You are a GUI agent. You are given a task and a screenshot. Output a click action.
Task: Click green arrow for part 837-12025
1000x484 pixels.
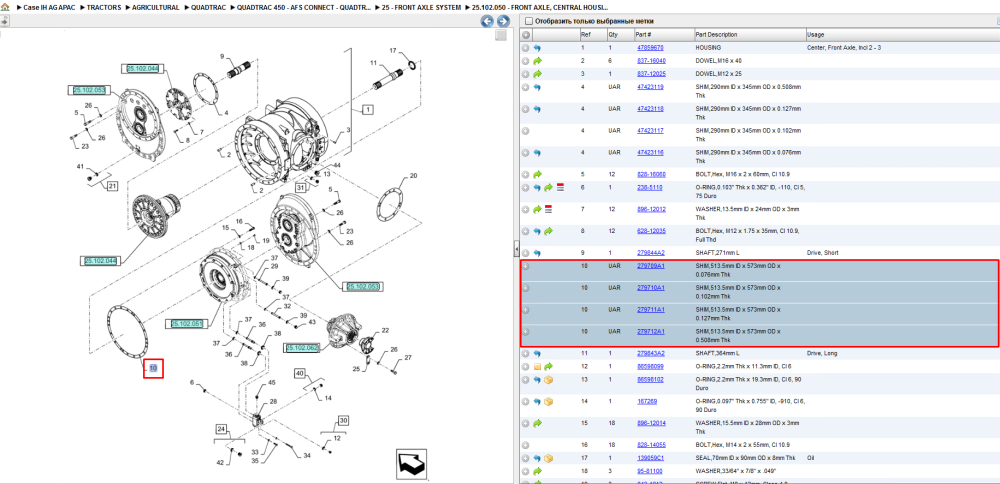537,74
